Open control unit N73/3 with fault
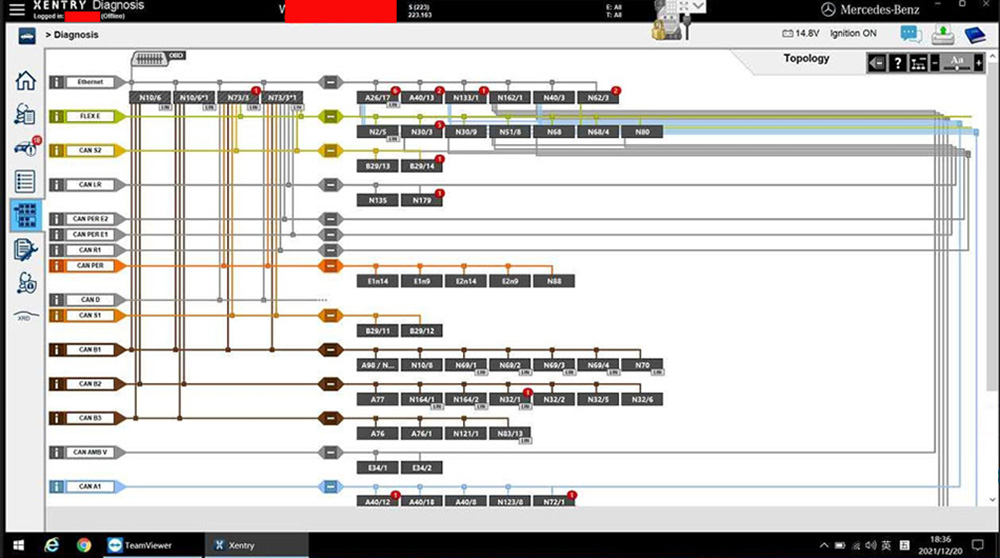The height and width of the screenshot is (558, 1000). pyautogui.click(x=238, y=98)
